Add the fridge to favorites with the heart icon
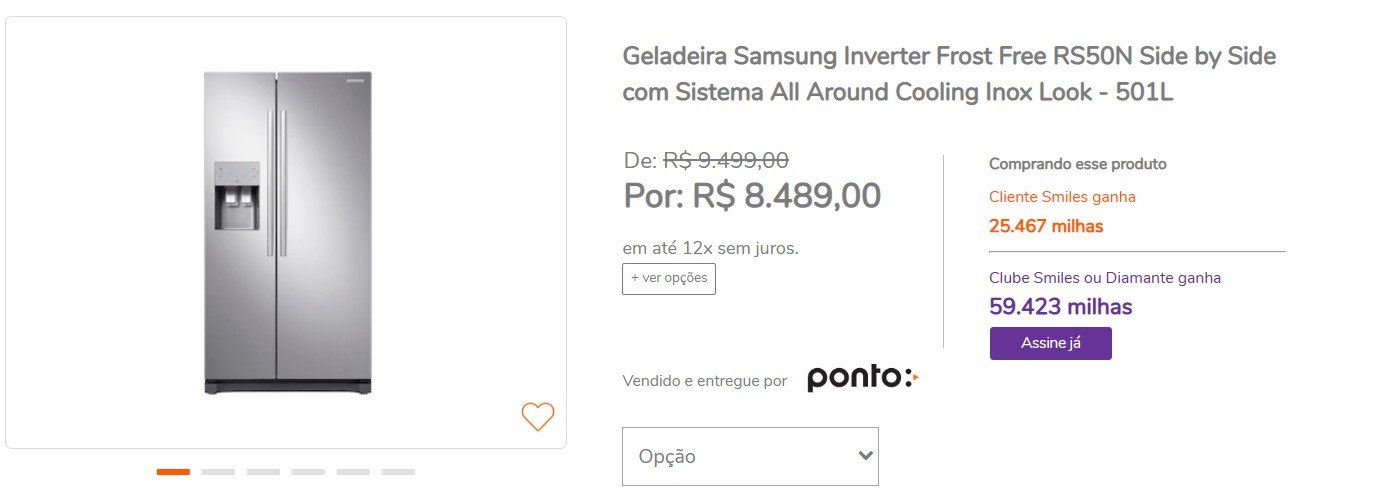The height and width of the screenshot is (498, 1373). click(538, 416)
